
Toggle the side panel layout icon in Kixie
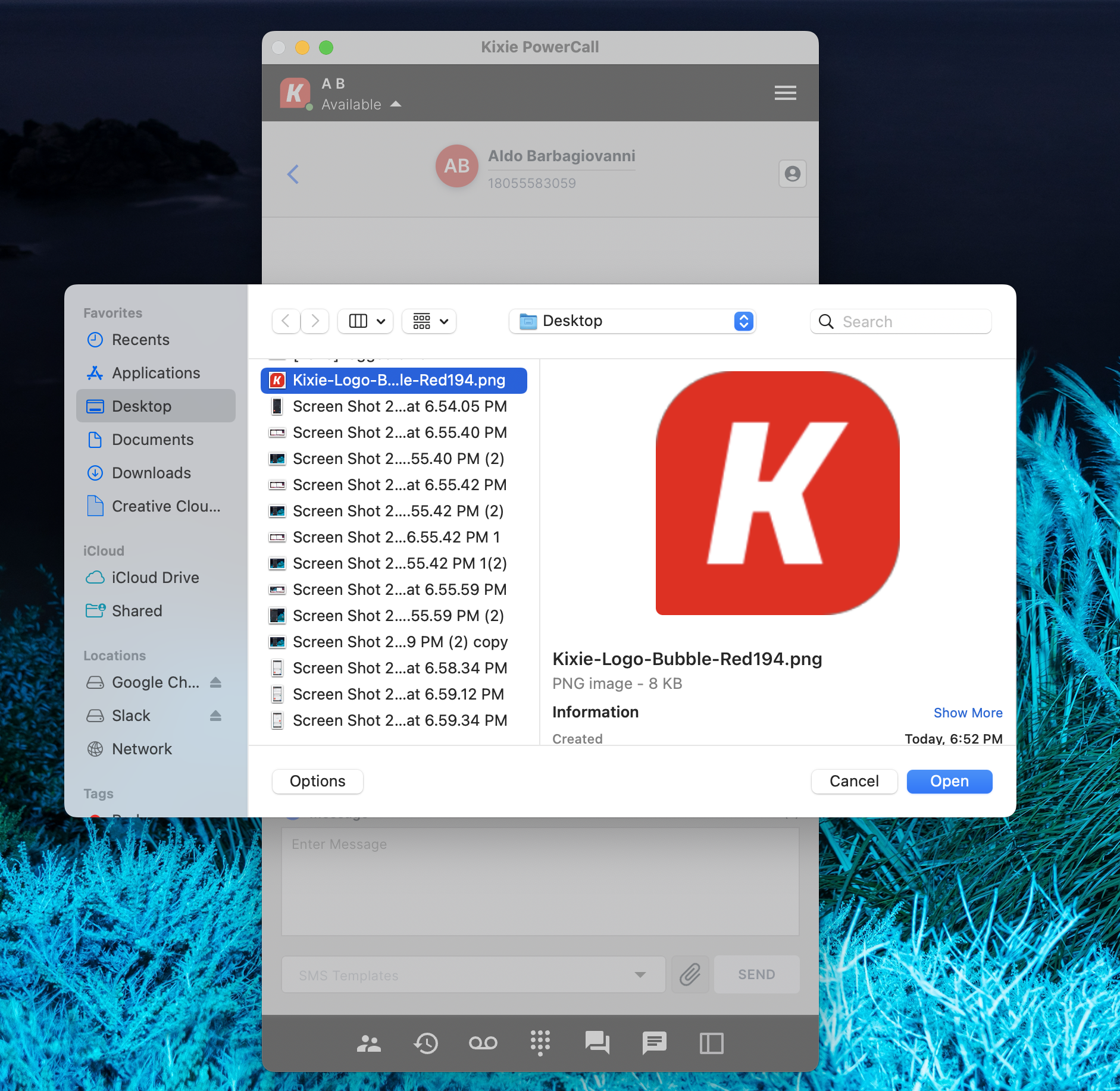[711, 1043]
